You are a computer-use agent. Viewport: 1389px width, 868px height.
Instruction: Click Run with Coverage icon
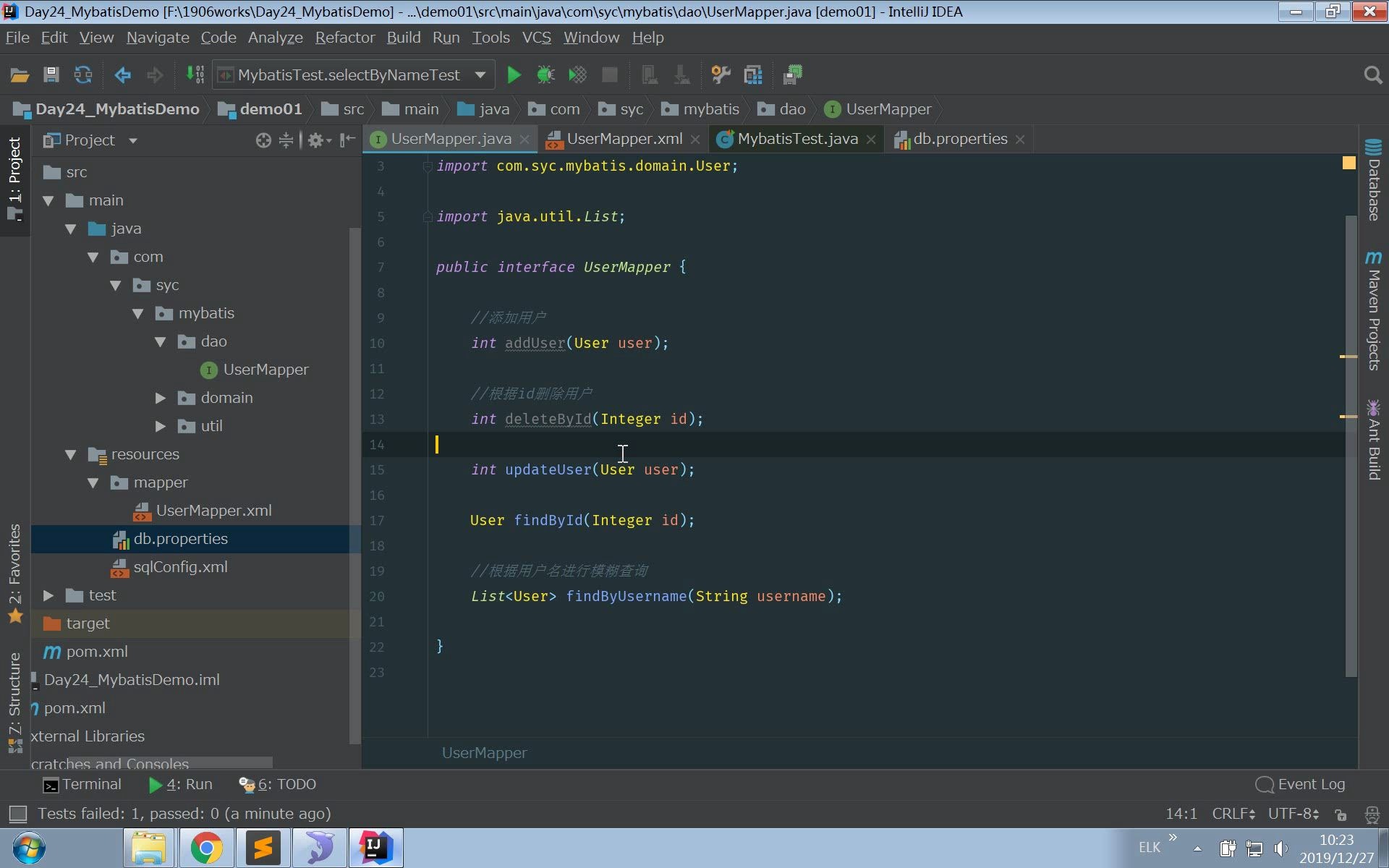[577, 75]
